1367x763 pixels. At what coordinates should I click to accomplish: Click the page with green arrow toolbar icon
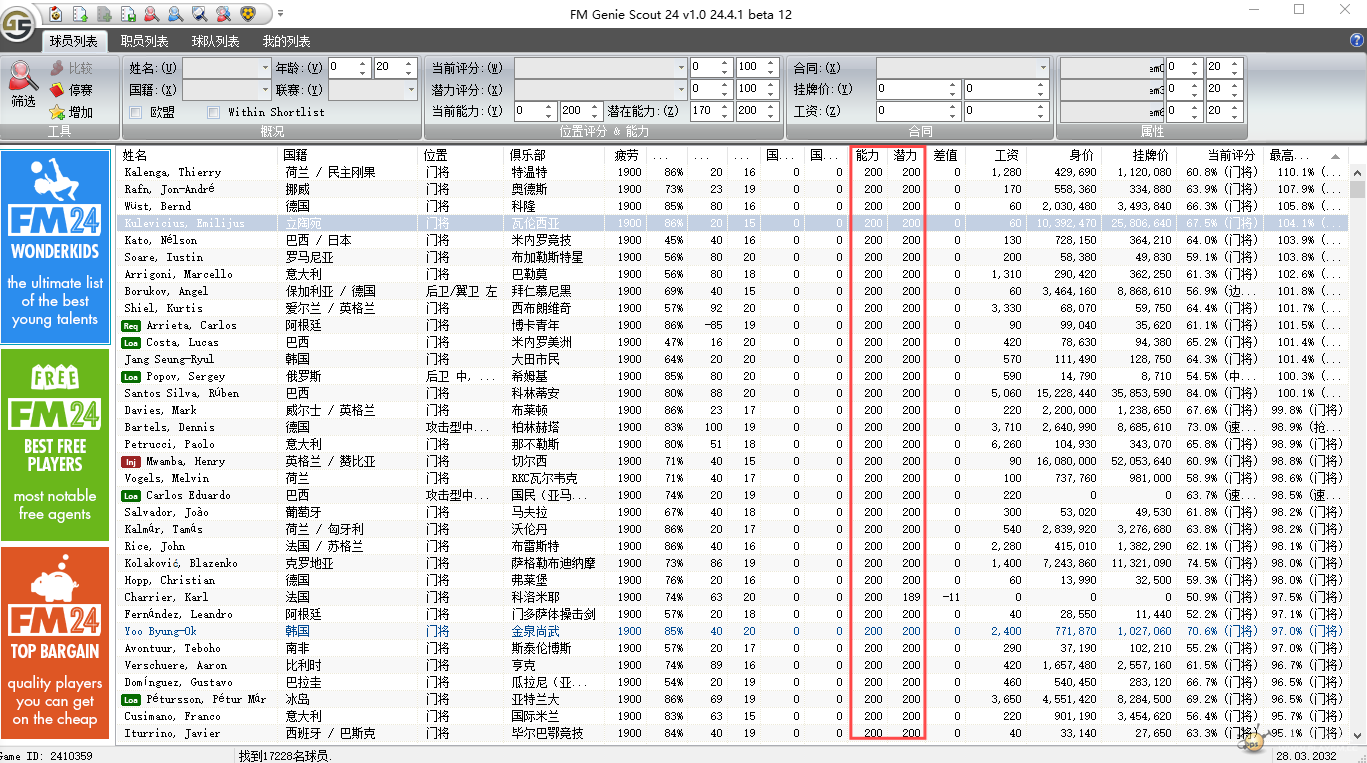[79, 13]
